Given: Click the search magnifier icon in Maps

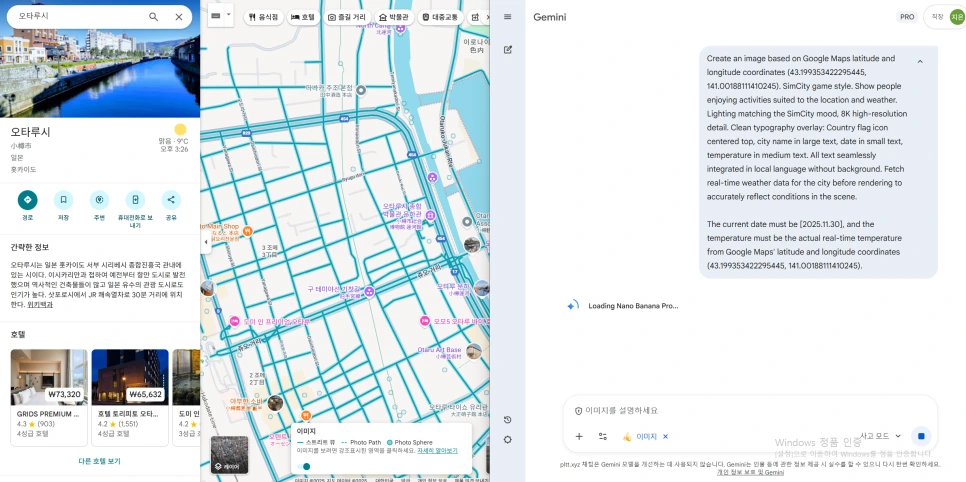Looking at the screenshot, I should click(153, 17).
